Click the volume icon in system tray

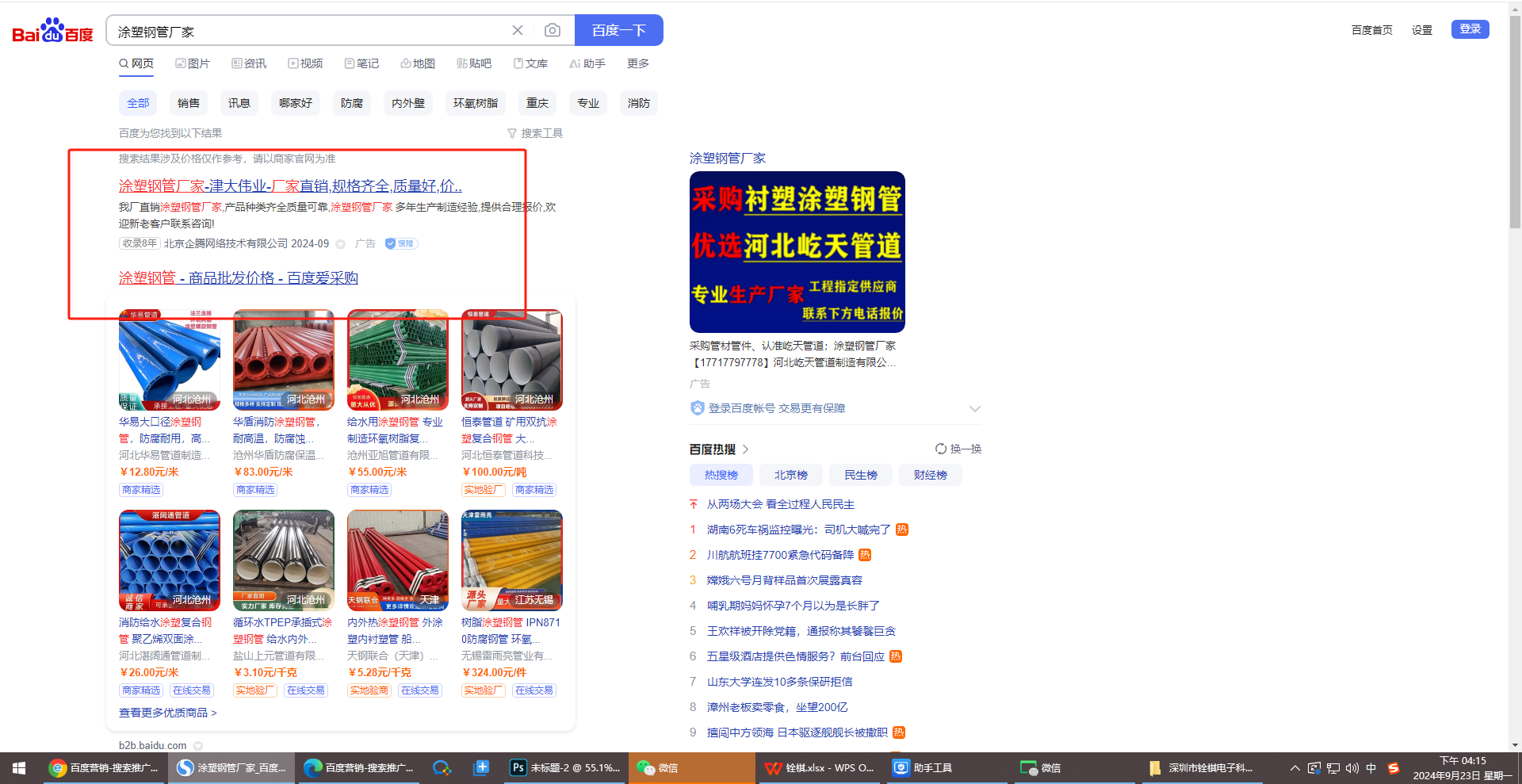click(x=1352, y=768)
